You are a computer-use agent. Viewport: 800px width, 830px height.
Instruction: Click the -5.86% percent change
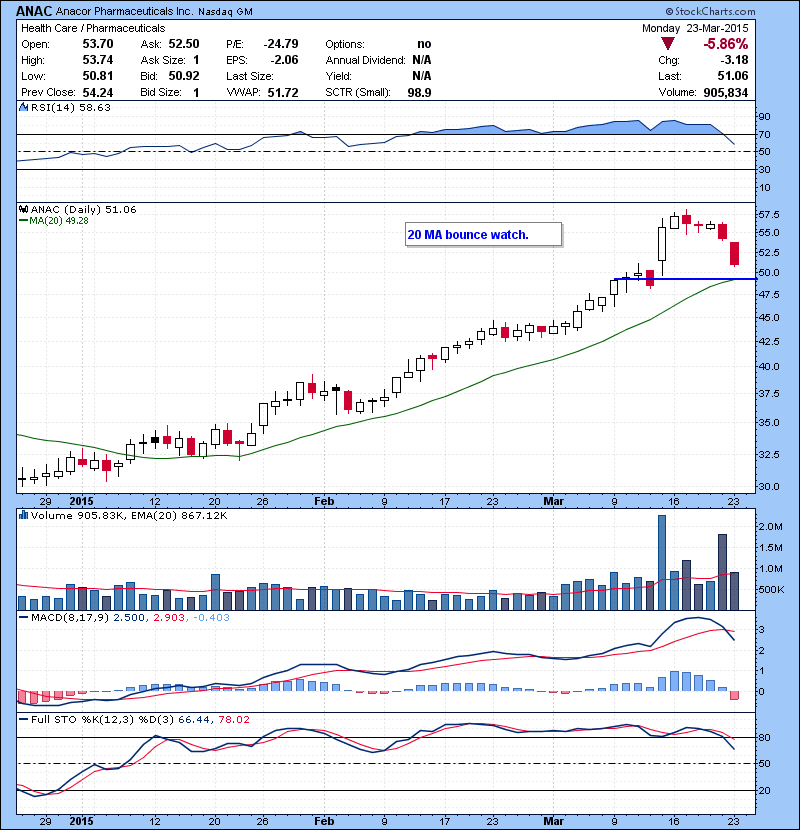click(725, 43)
